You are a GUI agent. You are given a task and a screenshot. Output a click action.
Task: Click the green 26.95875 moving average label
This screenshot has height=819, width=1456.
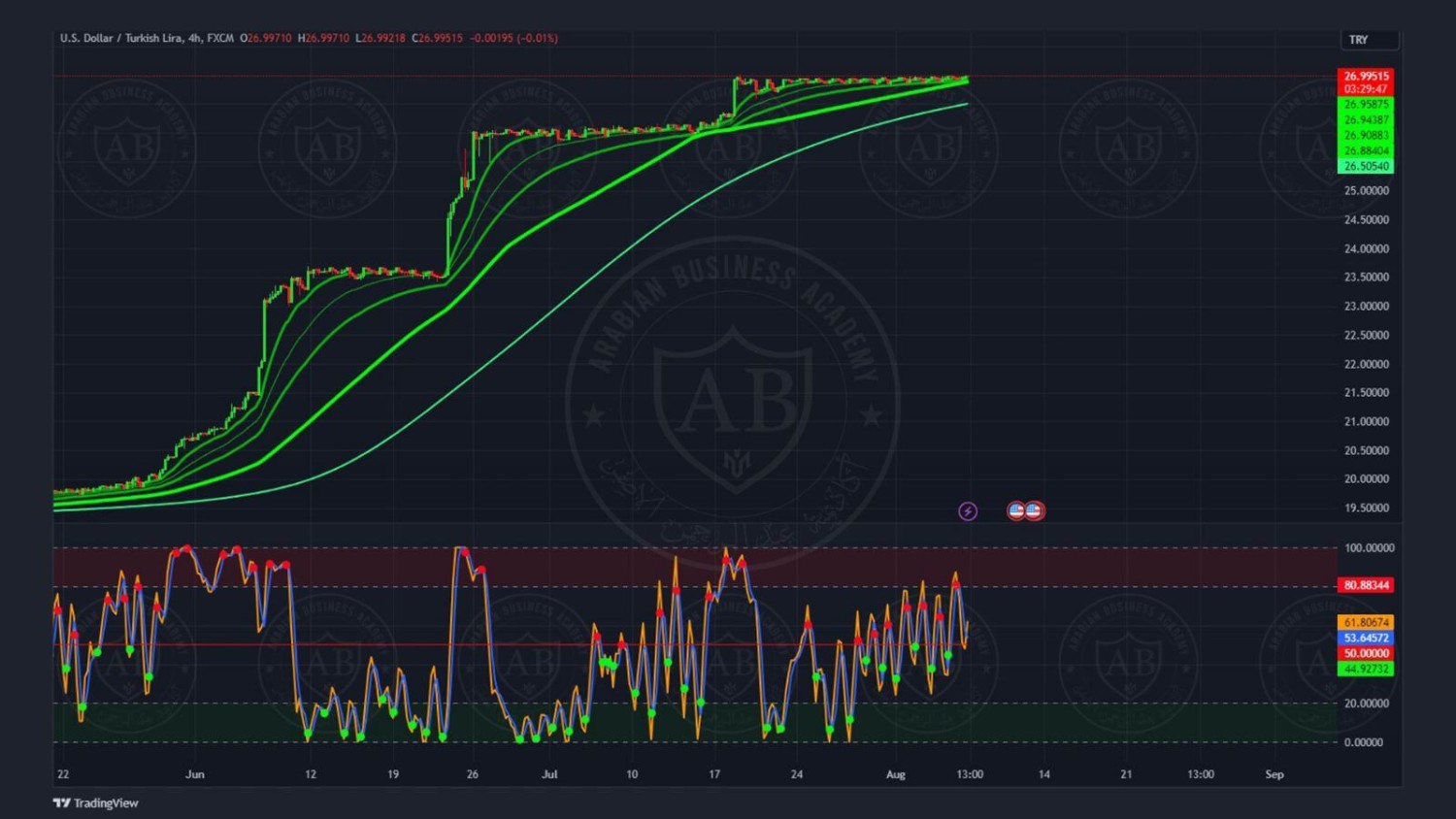tap(1366, 104)
